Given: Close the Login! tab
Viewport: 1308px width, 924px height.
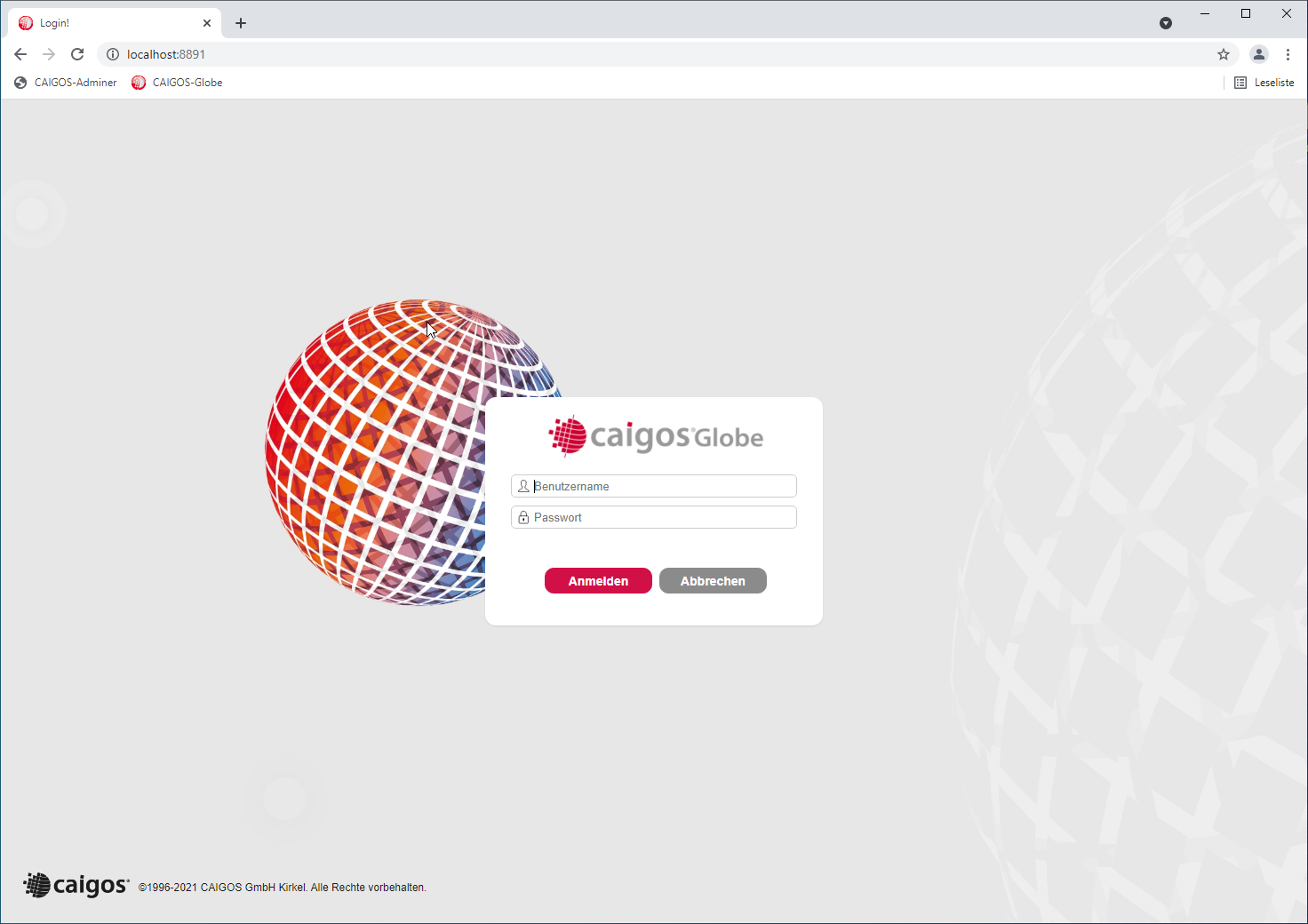Looking at the screenshot, I should click(207, 23).
